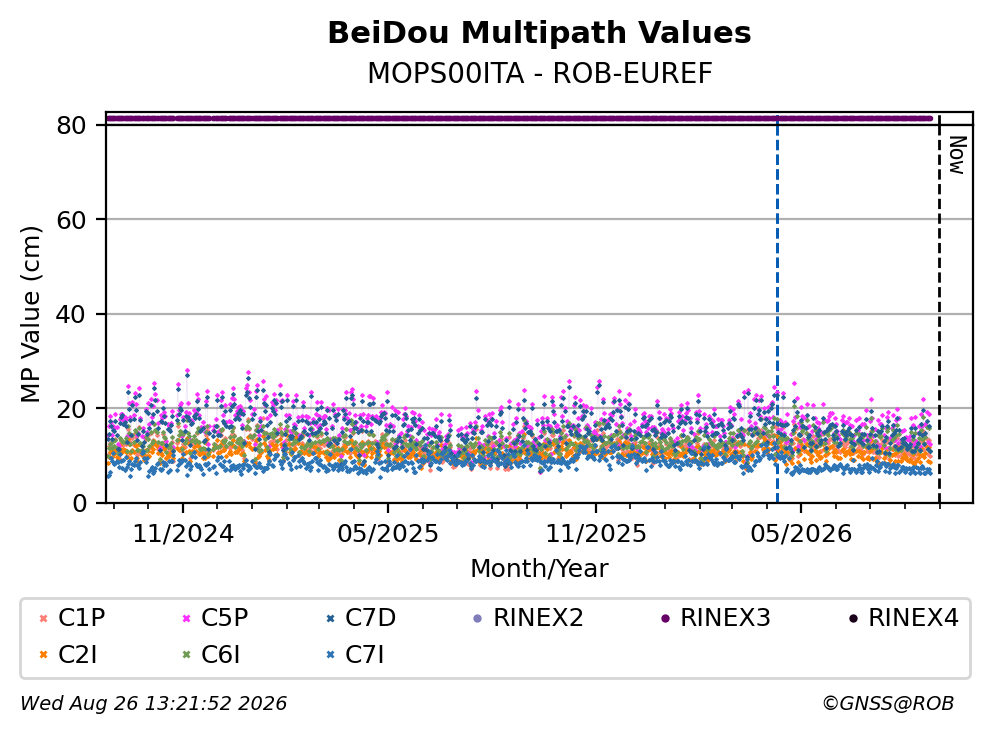Click the MP Value (cm) axis label

tap(30, 314)
